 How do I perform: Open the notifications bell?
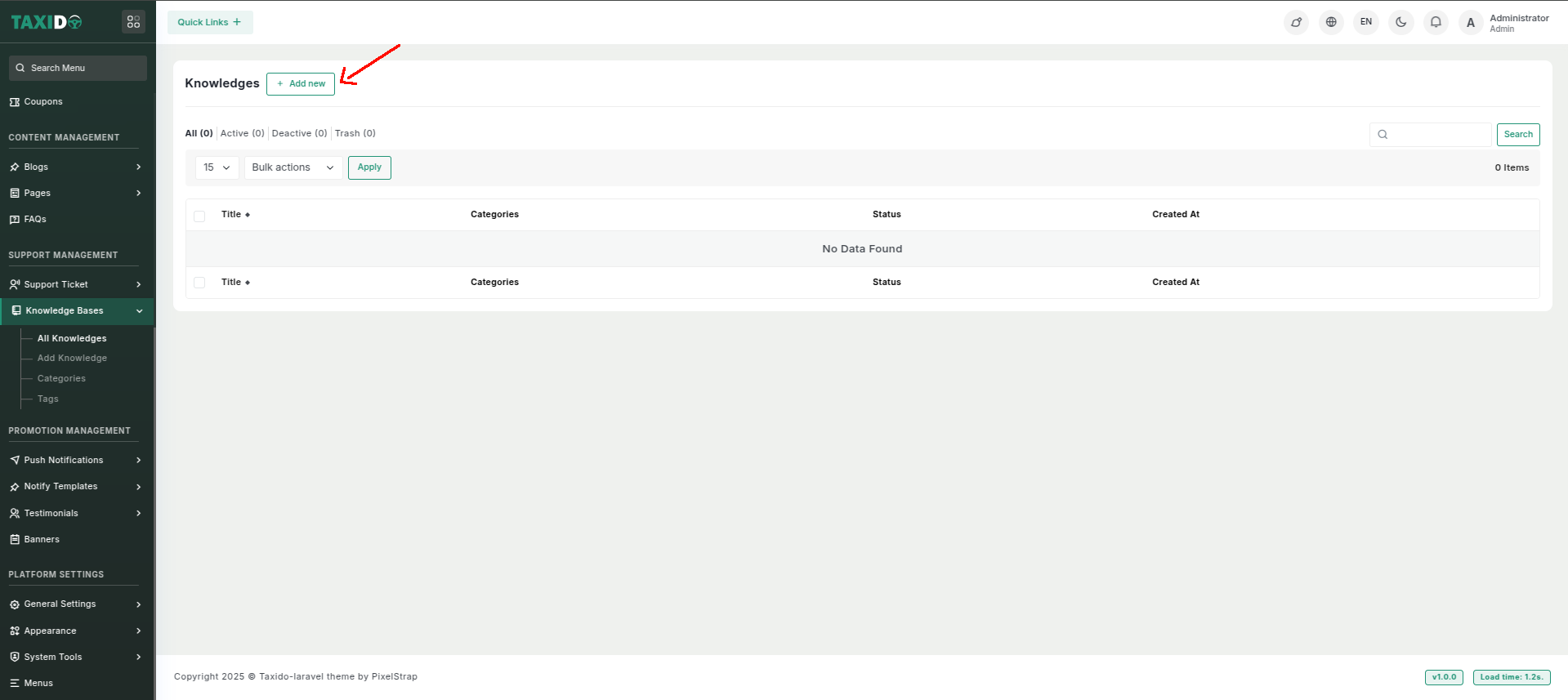(x=1436, y=22)
